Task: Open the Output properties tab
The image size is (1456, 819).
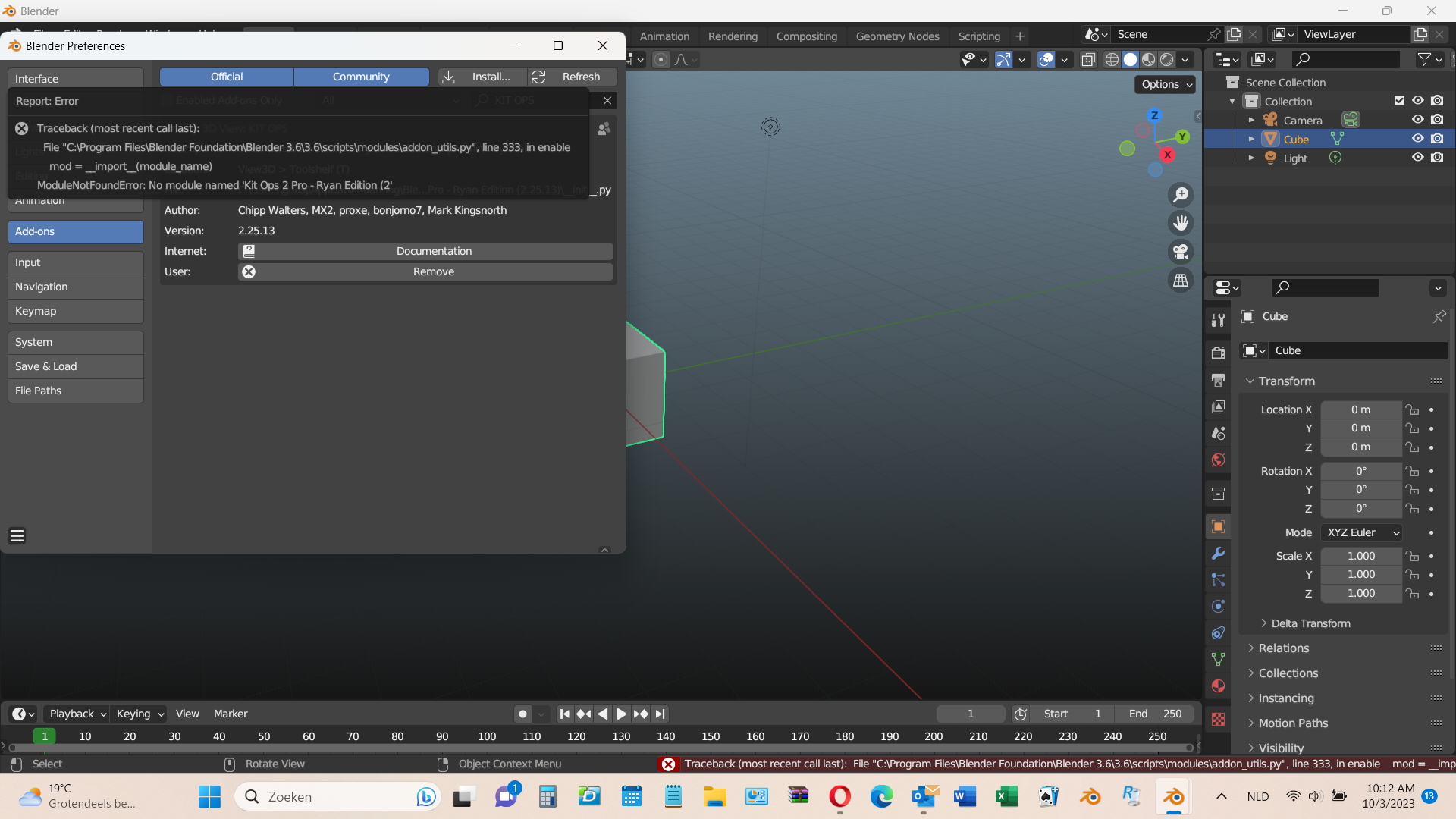Action: (x=1218, y=380)
